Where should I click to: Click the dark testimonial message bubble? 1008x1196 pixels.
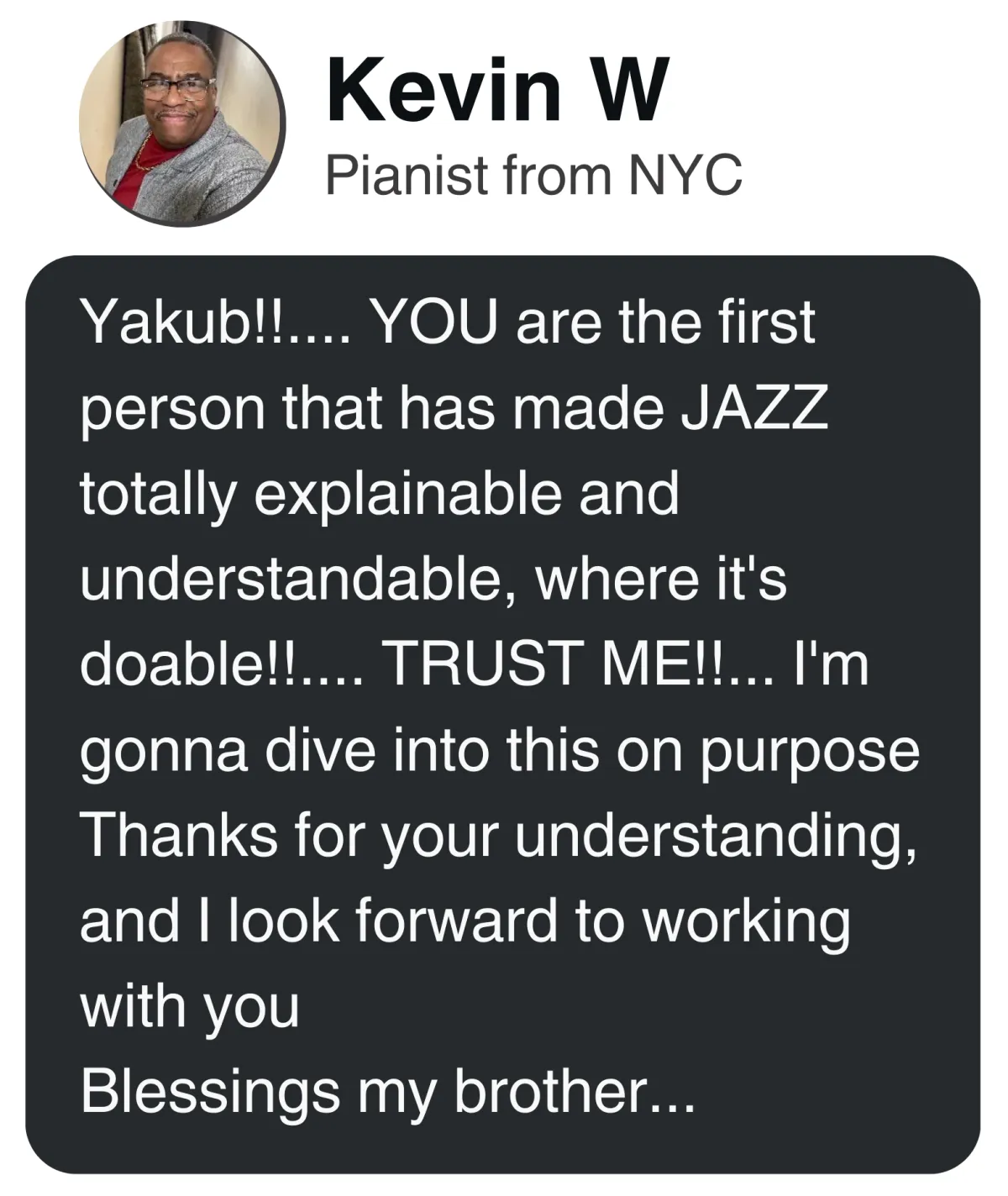(x=503, y=714)
